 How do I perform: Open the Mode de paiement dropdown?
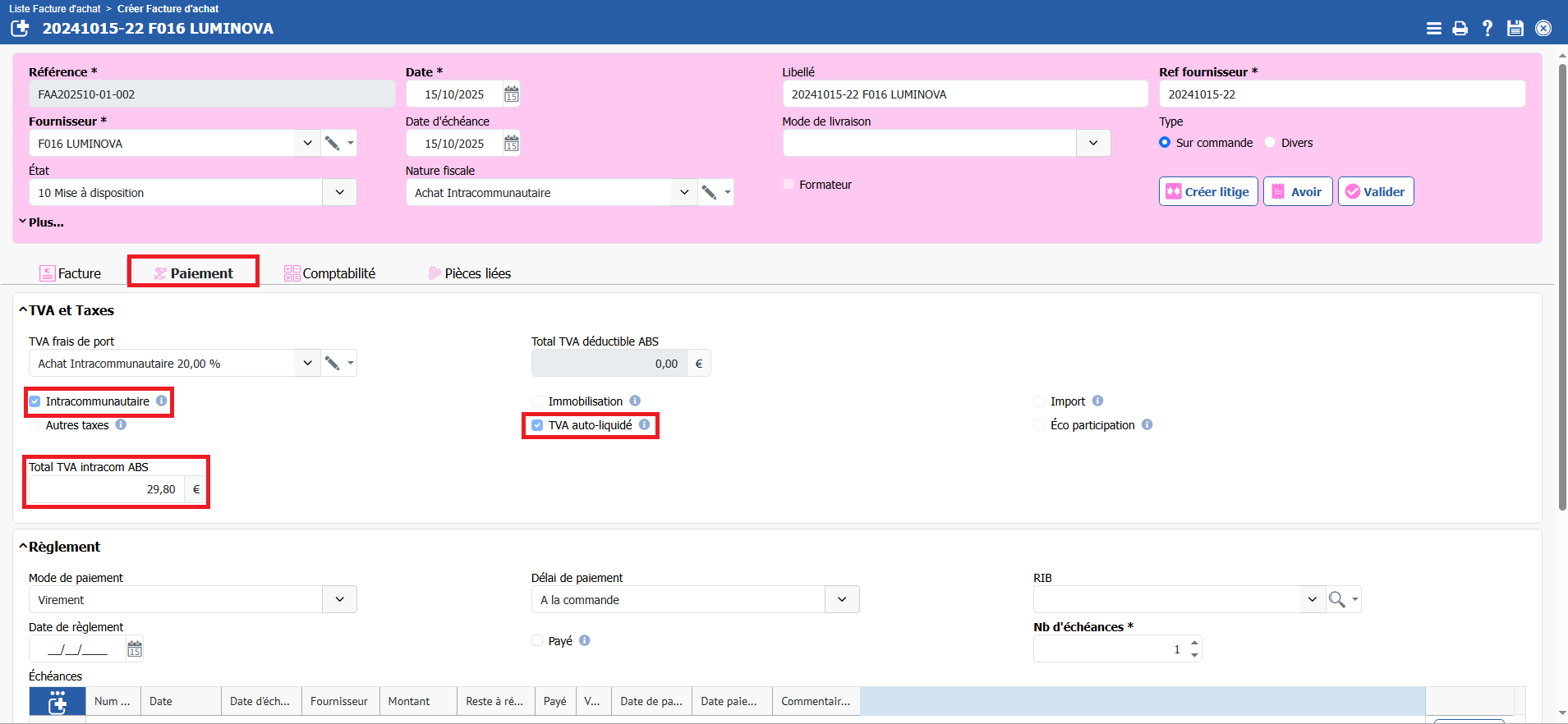point(339,600)
